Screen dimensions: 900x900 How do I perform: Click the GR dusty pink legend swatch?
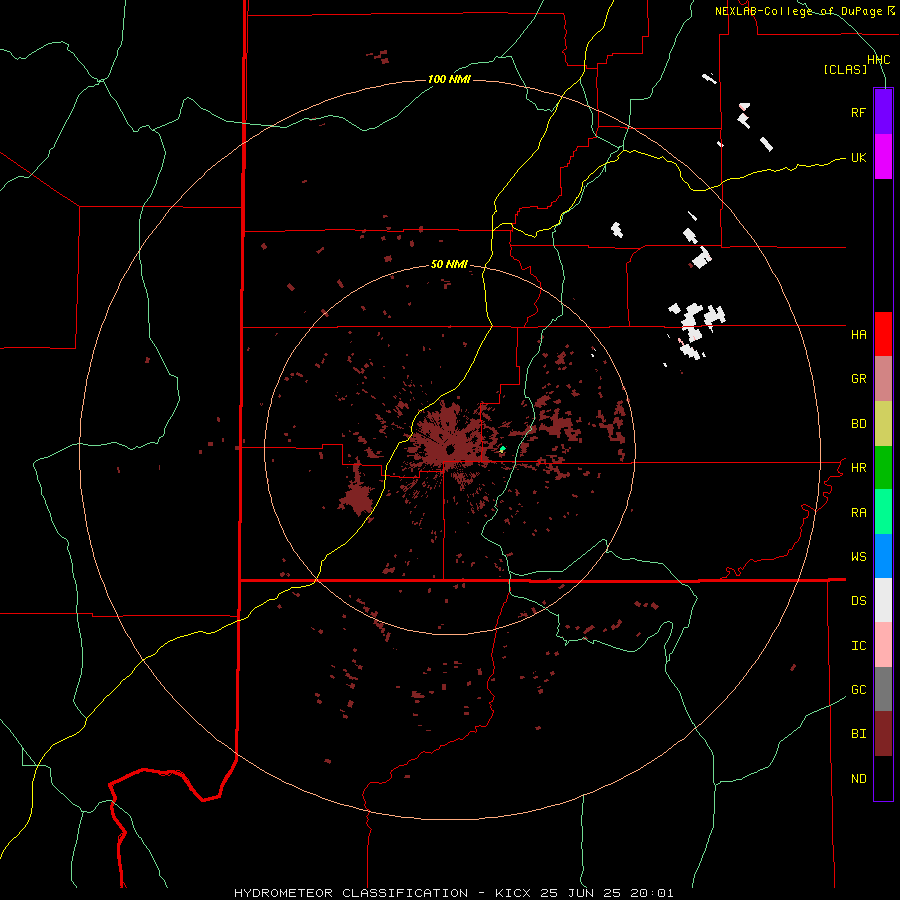click(883, 379)
